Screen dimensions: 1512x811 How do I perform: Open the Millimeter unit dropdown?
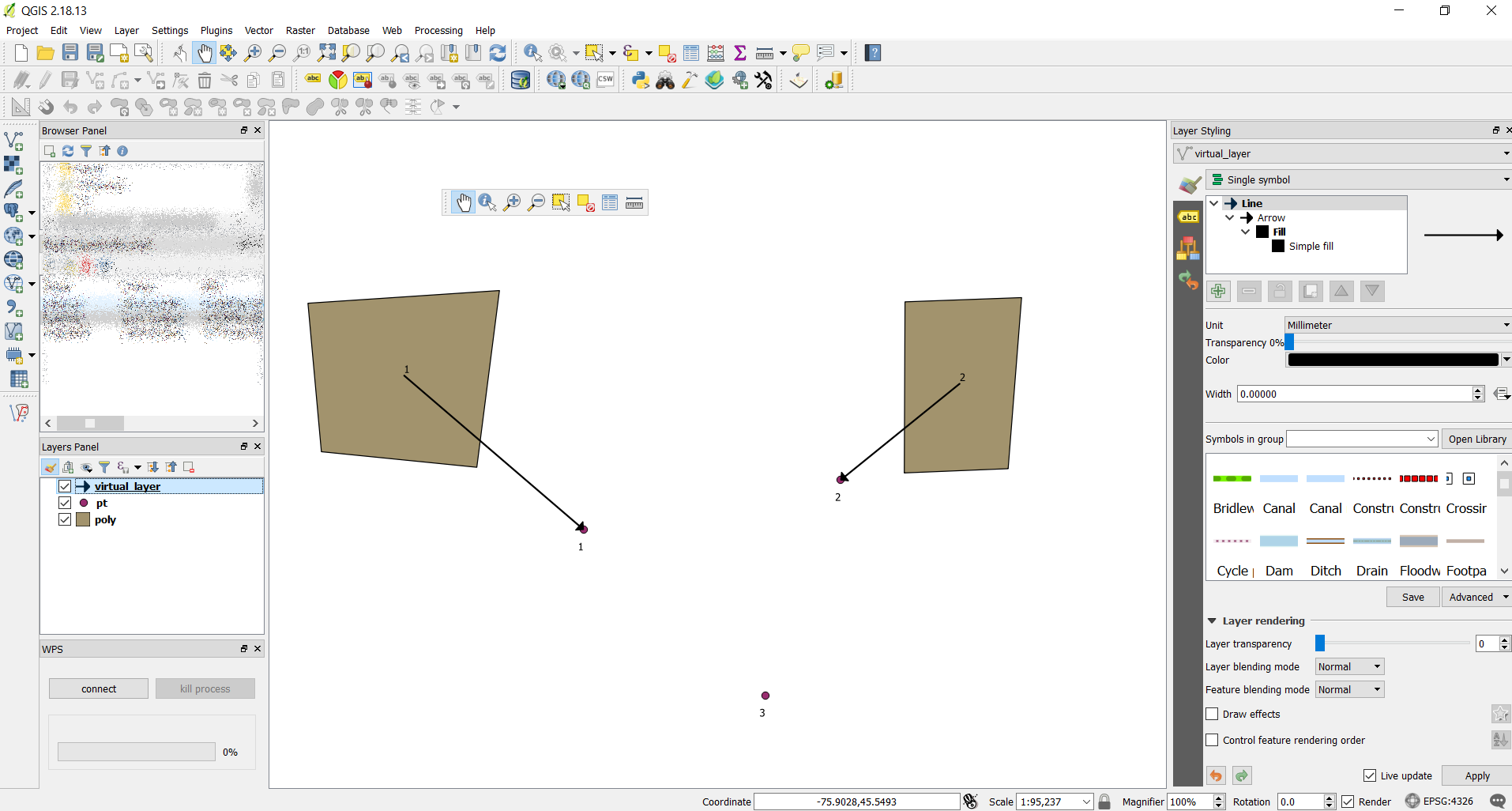1398,325
